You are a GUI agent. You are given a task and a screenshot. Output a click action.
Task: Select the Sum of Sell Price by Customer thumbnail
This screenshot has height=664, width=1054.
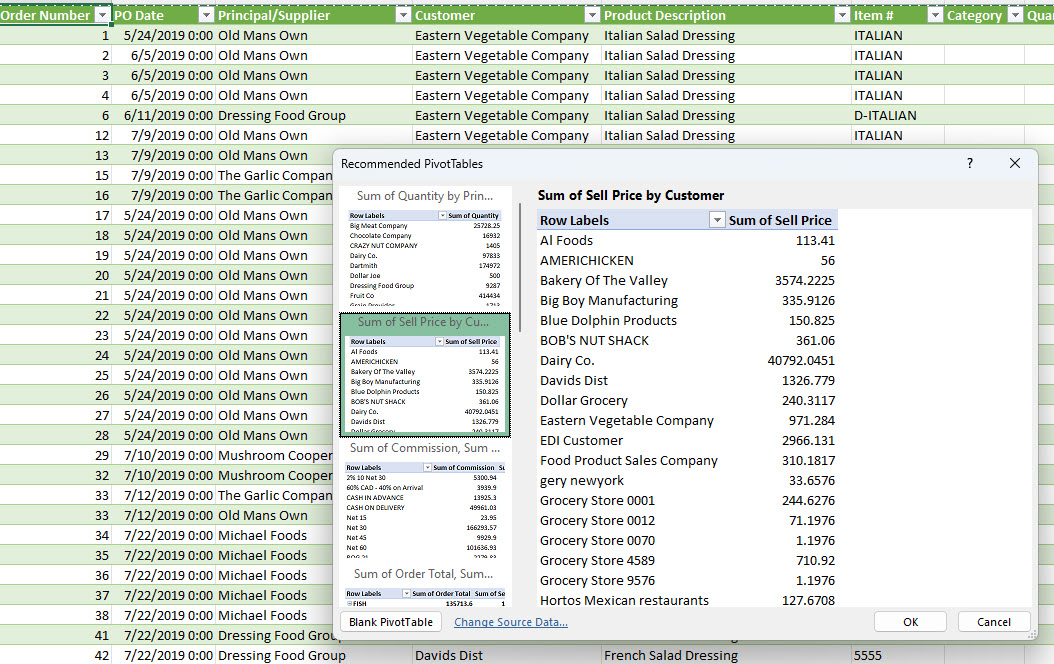click(x=425, y=374)
